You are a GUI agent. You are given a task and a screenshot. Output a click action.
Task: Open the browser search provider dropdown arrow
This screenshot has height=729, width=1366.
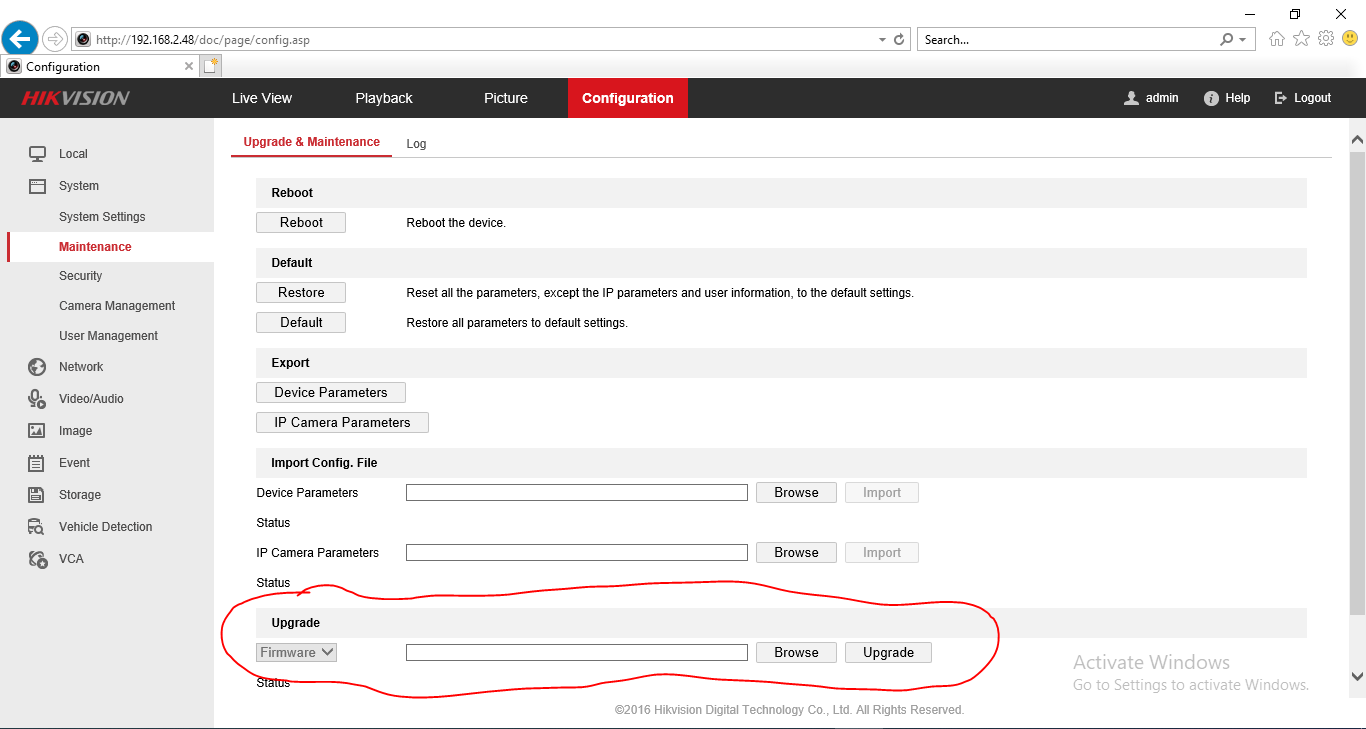point(1243,40)
